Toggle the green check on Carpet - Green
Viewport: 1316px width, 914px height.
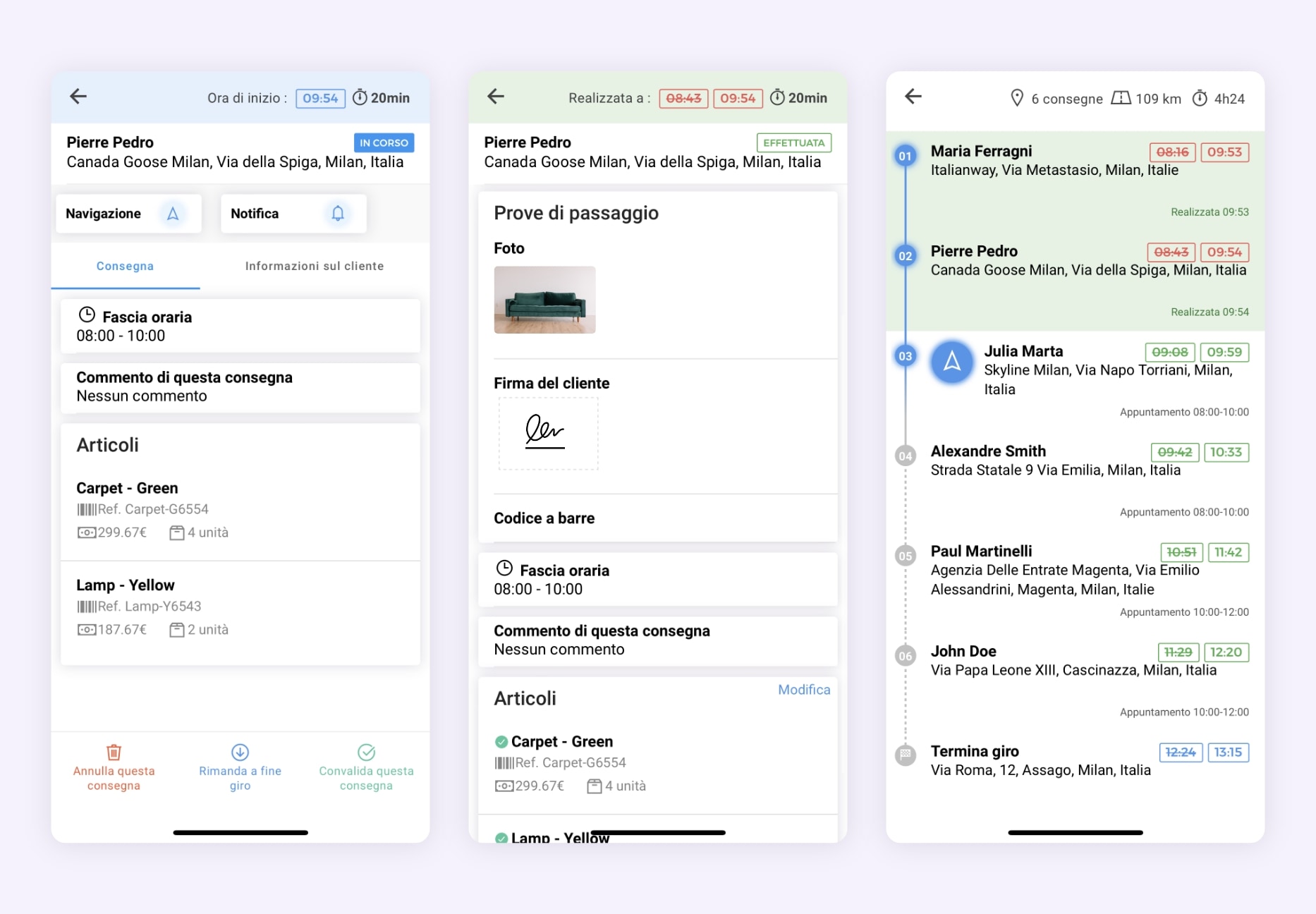(501, 742)
